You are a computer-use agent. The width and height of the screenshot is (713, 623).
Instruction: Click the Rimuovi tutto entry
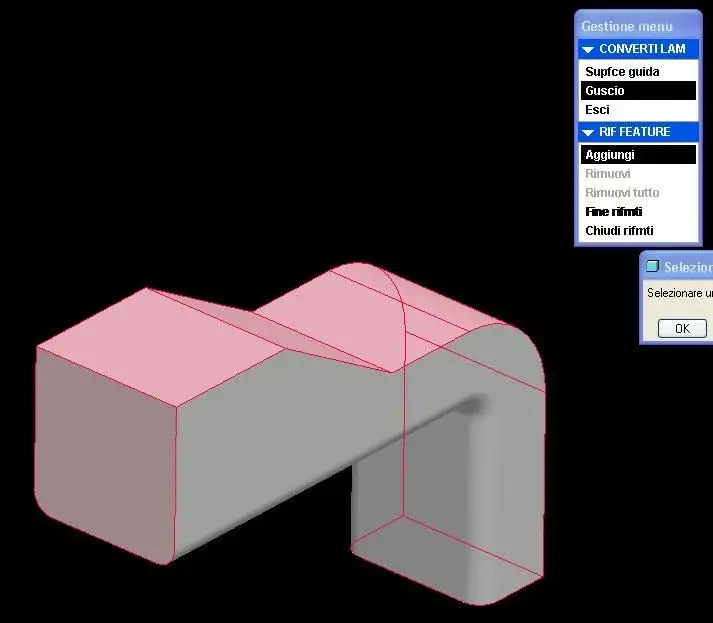[621, 193]
